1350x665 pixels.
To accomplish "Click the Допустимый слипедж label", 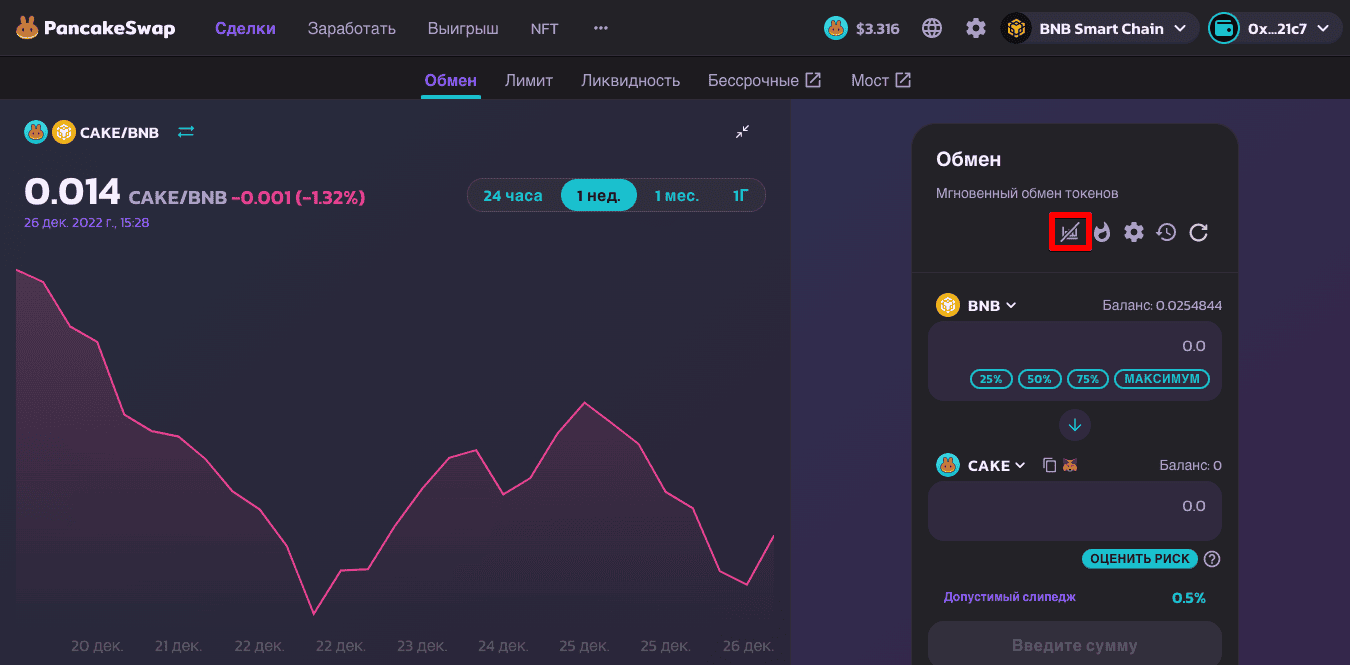I will click(x=1010, y=597).
